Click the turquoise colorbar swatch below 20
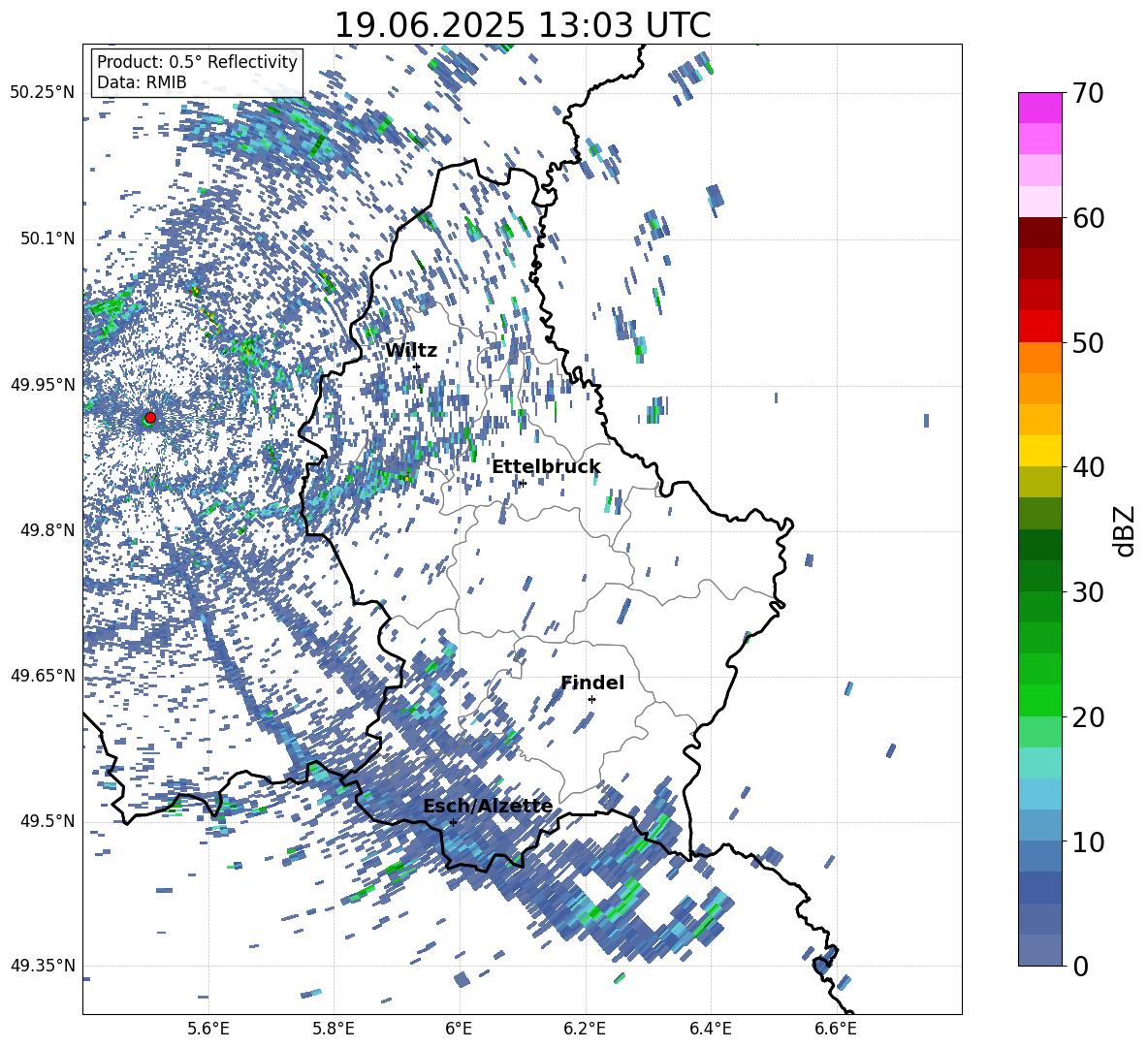 click(1039, 763)
